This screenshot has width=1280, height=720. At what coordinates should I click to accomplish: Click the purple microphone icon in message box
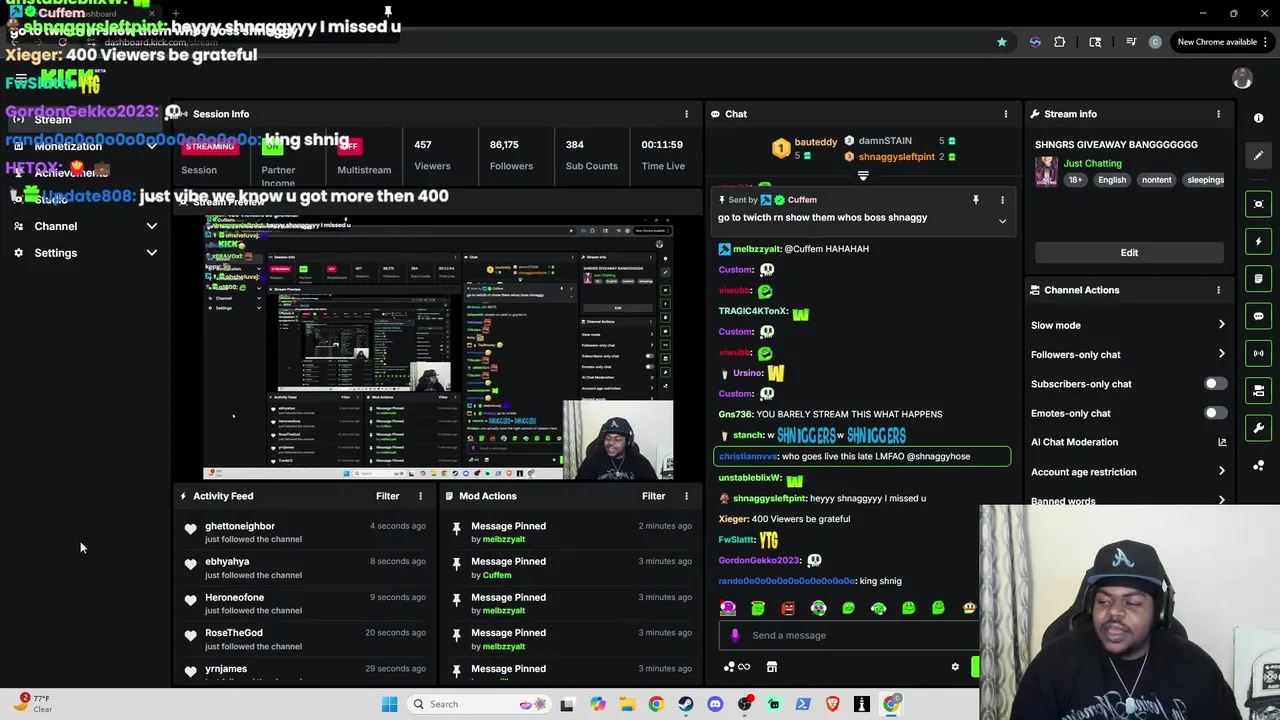(x=735, y=635)
